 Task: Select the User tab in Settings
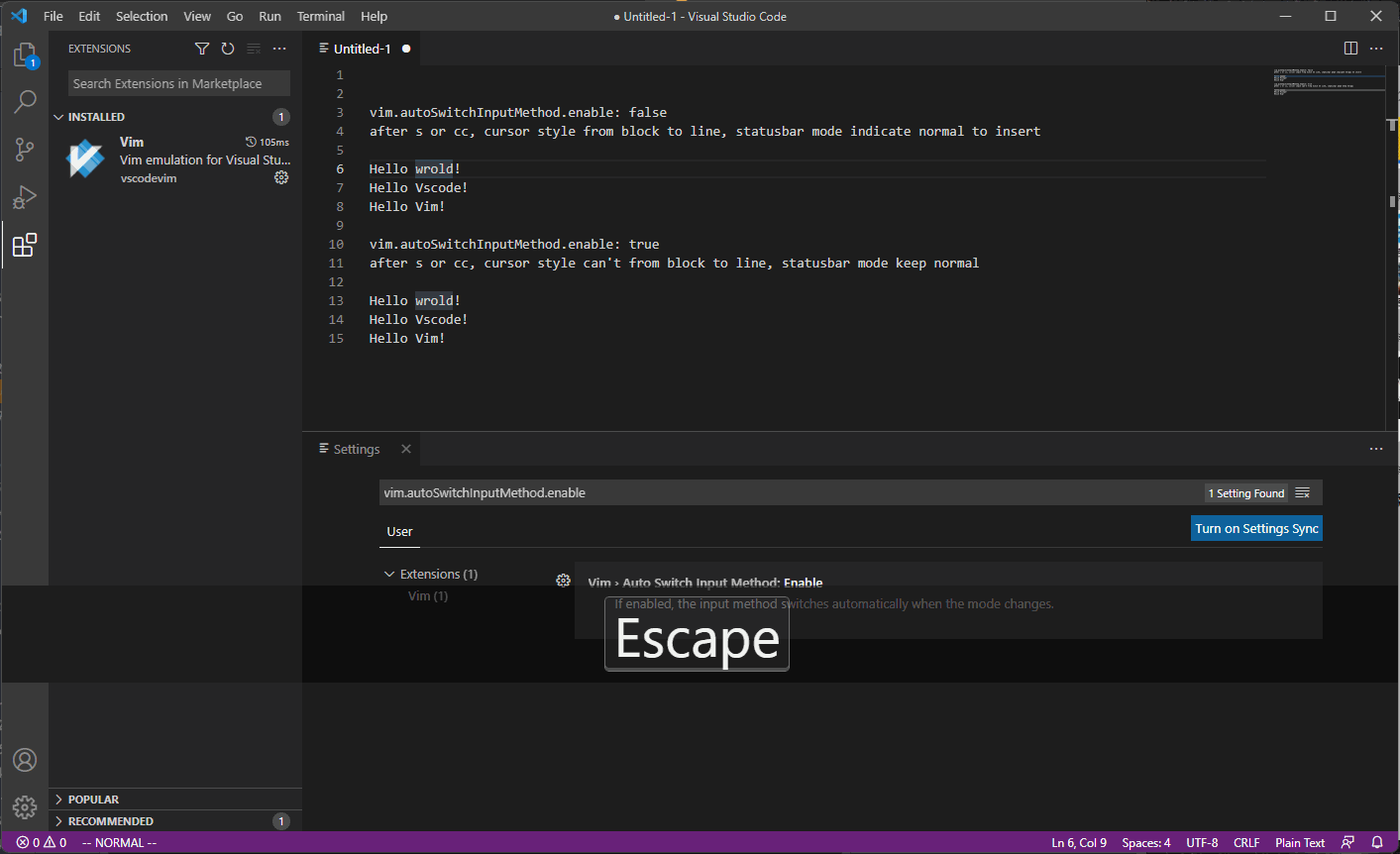[x=399, y=531]
